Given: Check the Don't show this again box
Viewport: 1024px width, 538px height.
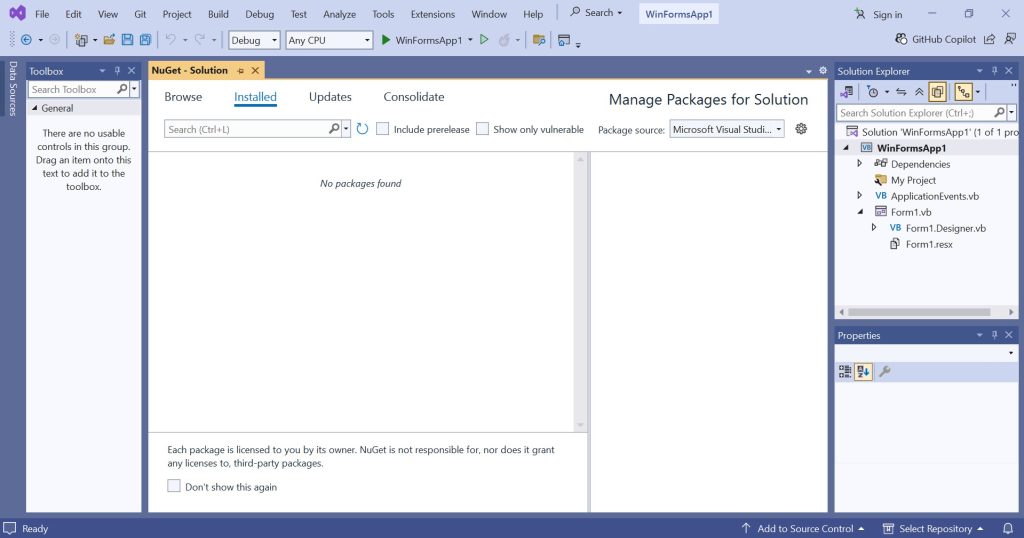Looking at the screenshot, I should tap(174, 486).
